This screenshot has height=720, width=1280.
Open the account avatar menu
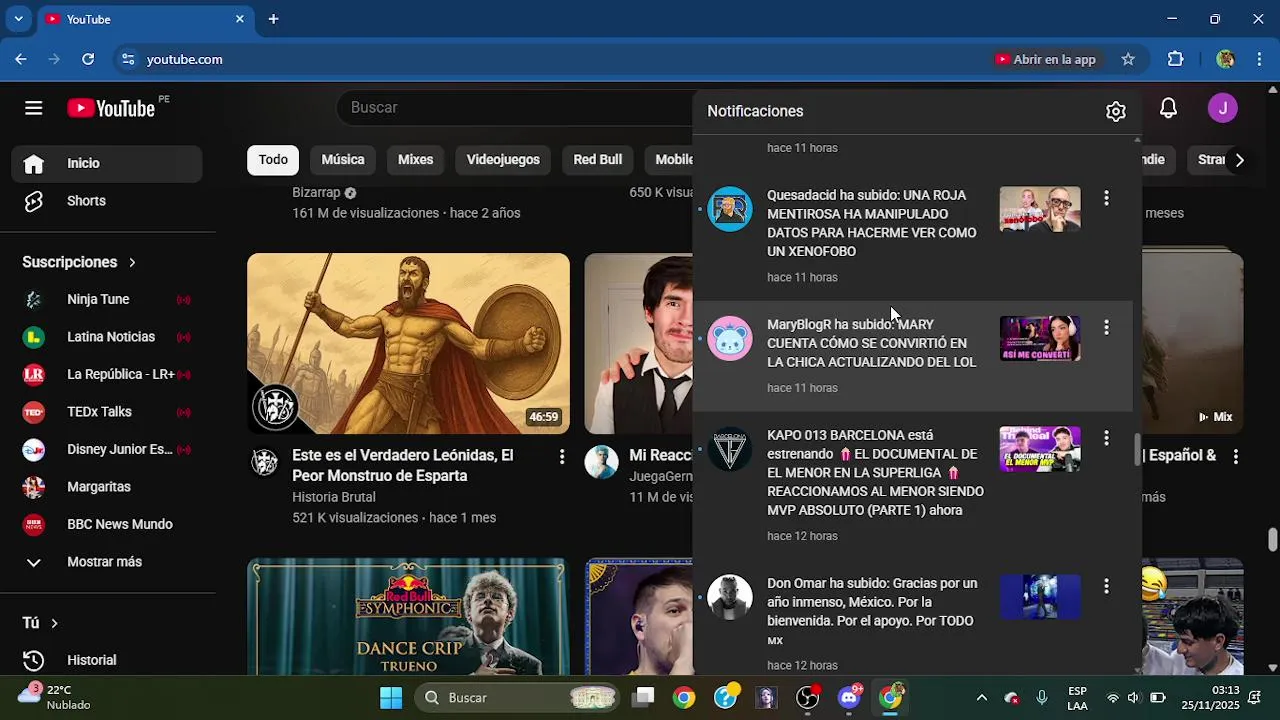point(1222,108)
